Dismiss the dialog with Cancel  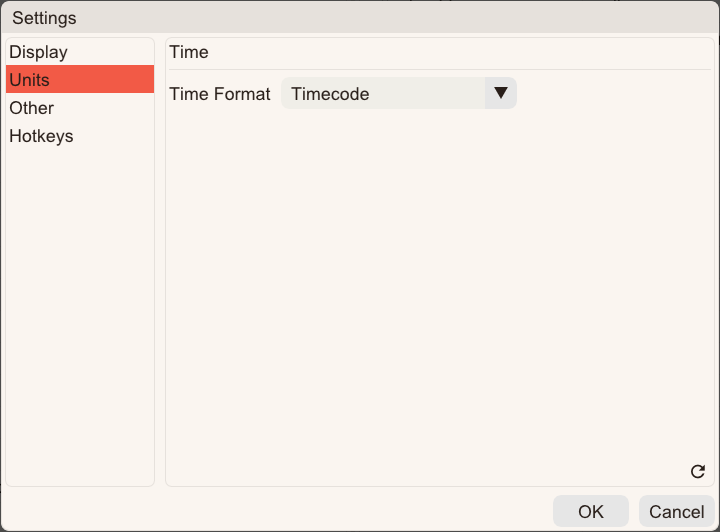pyautogui.click(x=676, y=511)
